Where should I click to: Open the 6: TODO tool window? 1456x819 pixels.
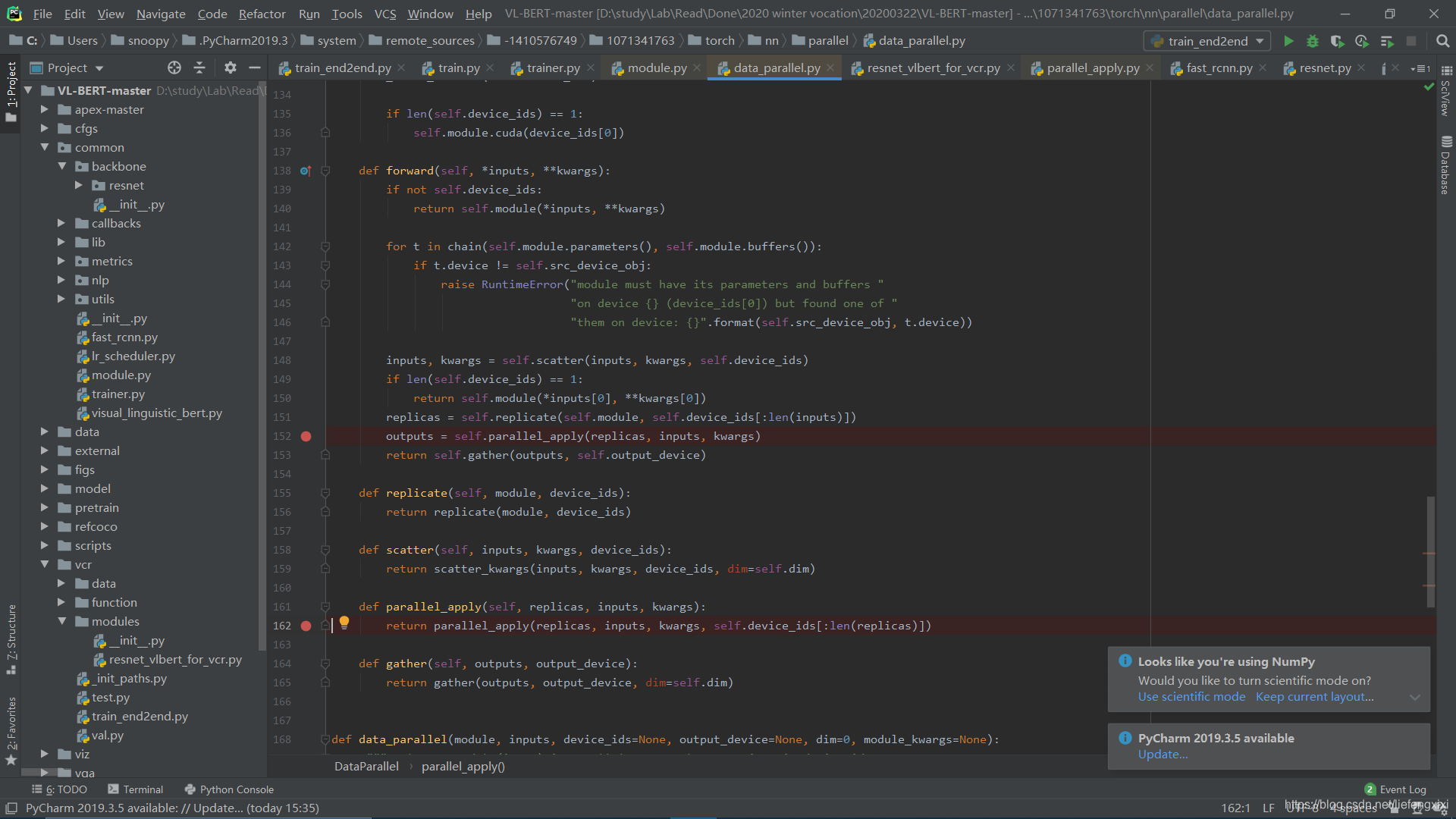click(x=59, y=789)
